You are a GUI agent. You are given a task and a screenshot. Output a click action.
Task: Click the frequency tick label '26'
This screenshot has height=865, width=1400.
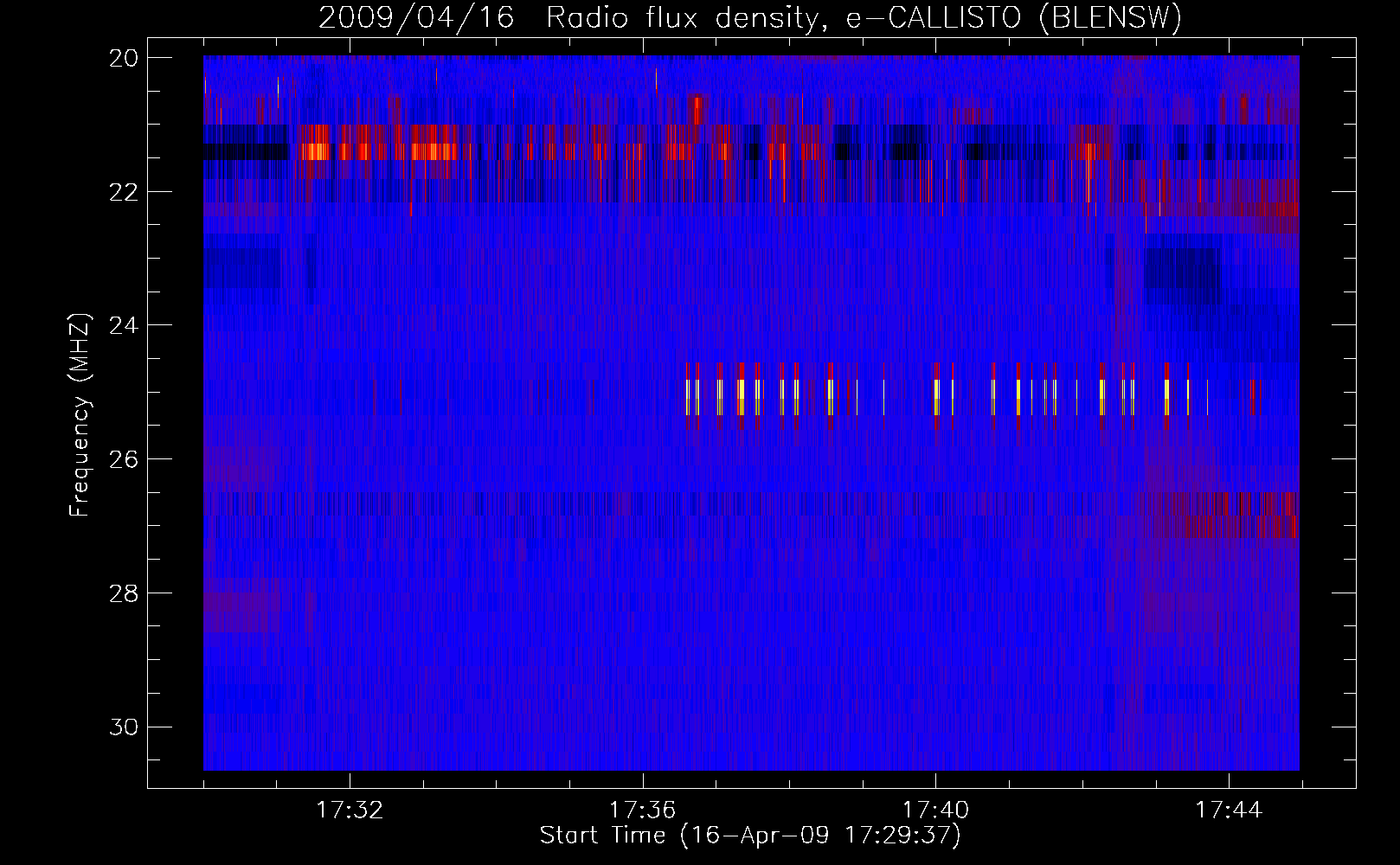tap(124, 458)
